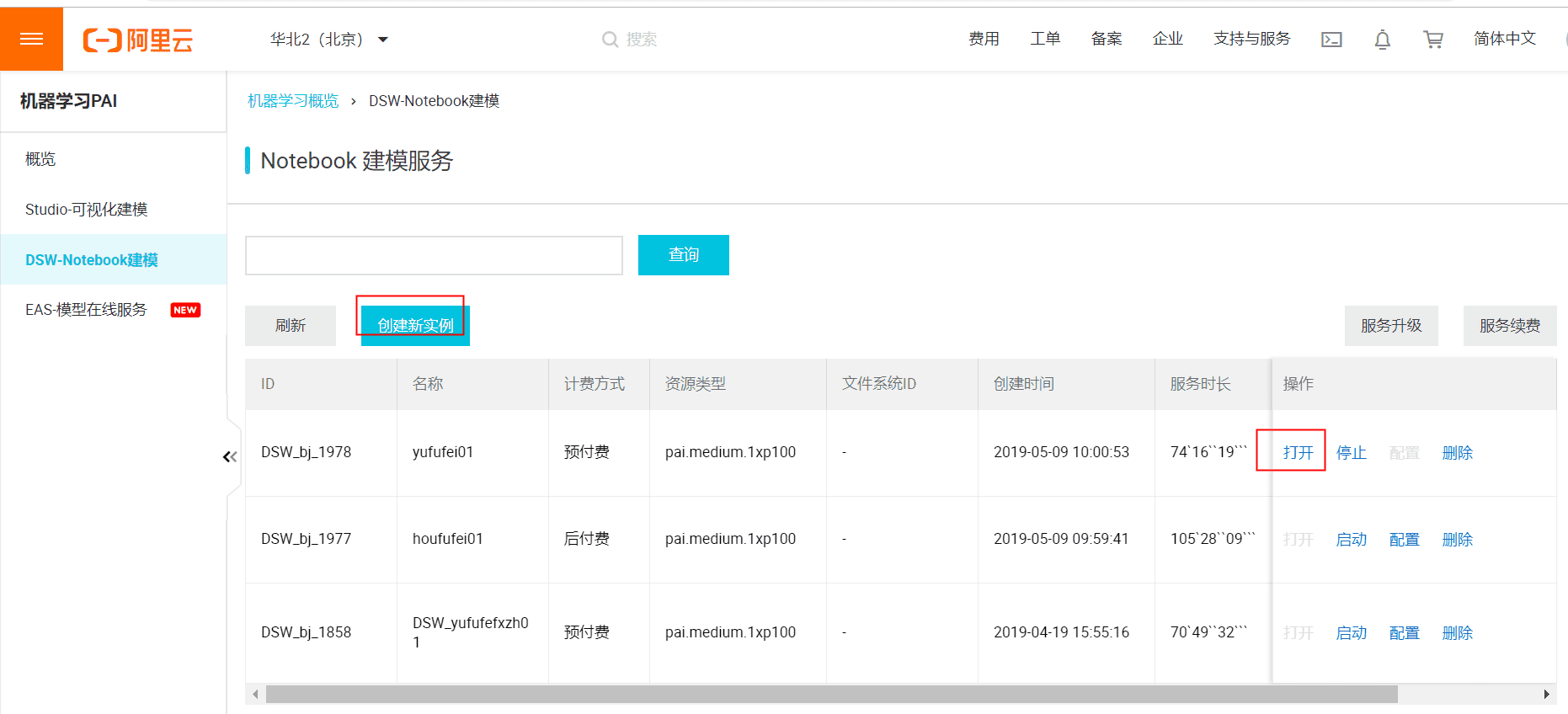Click the Alibaba Cloud logo
1568x714 pixels.
[138, 40]
